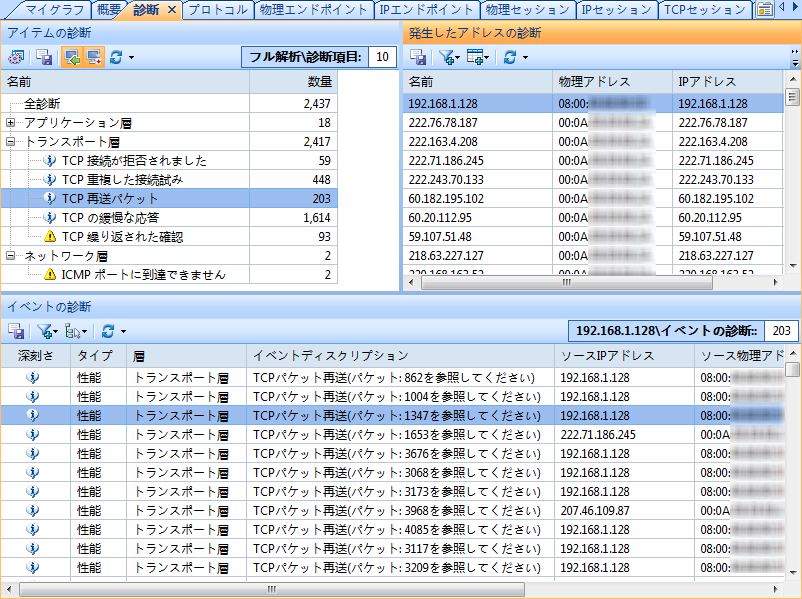Screen dimensions: 802x599
Task: Collapse the トランスポート層 tree node
Action: (x=11, y=142)
